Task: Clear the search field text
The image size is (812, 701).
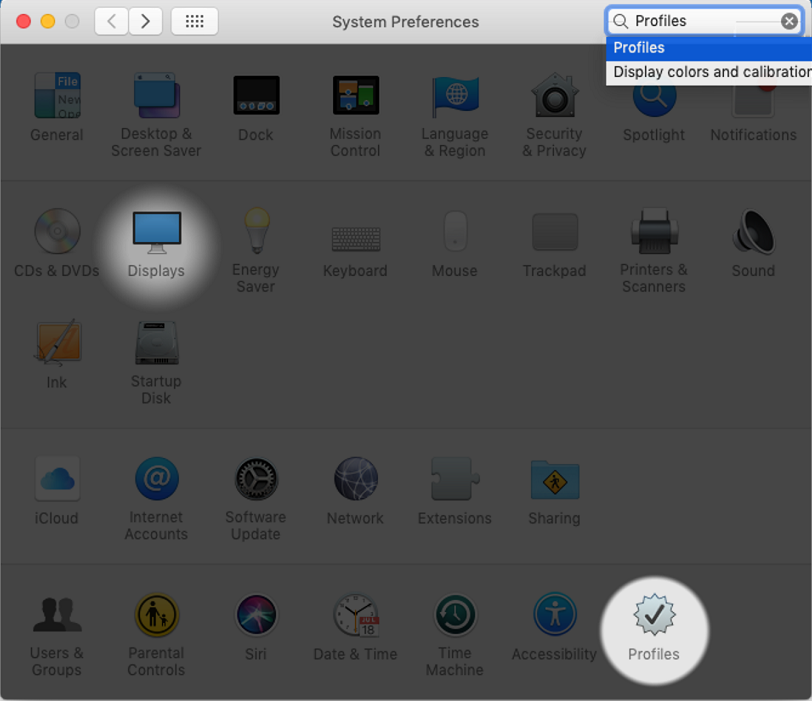Action: click(x=789, y=21)
